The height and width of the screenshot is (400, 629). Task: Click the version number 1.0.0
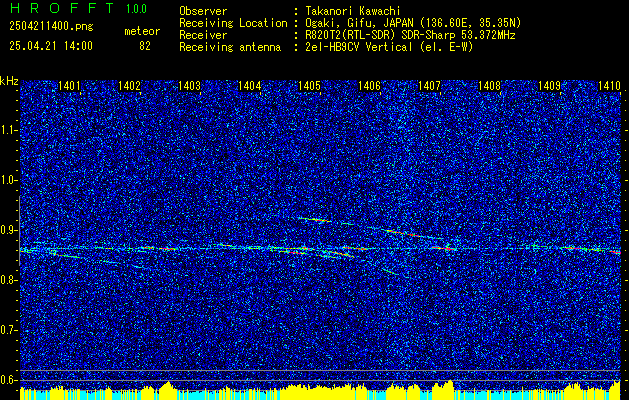tap(136, 8)
